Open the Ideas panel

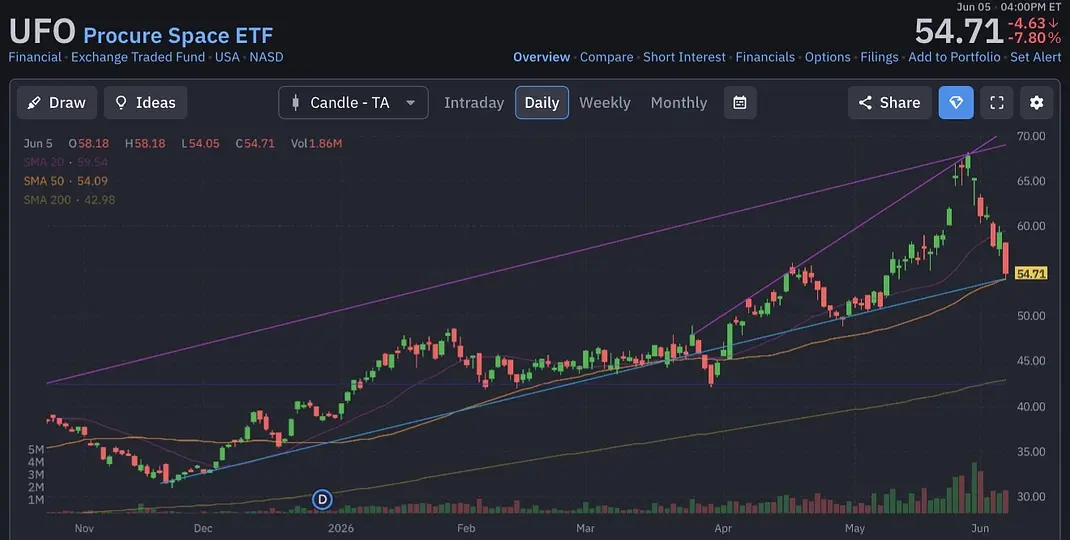pyautogui.click(x=145, y=102)
